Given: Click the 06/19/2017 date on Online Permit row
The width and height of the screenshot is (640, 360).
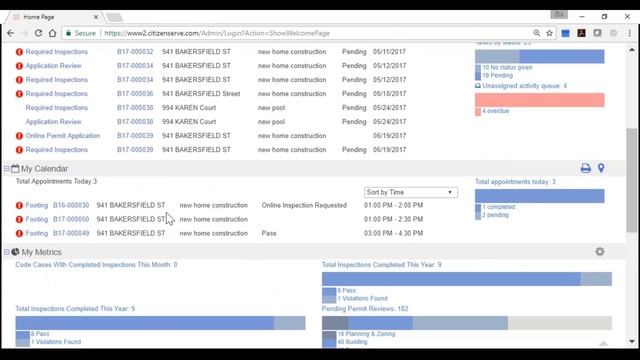Looking at the screenshot, I should tap(389, 136).
